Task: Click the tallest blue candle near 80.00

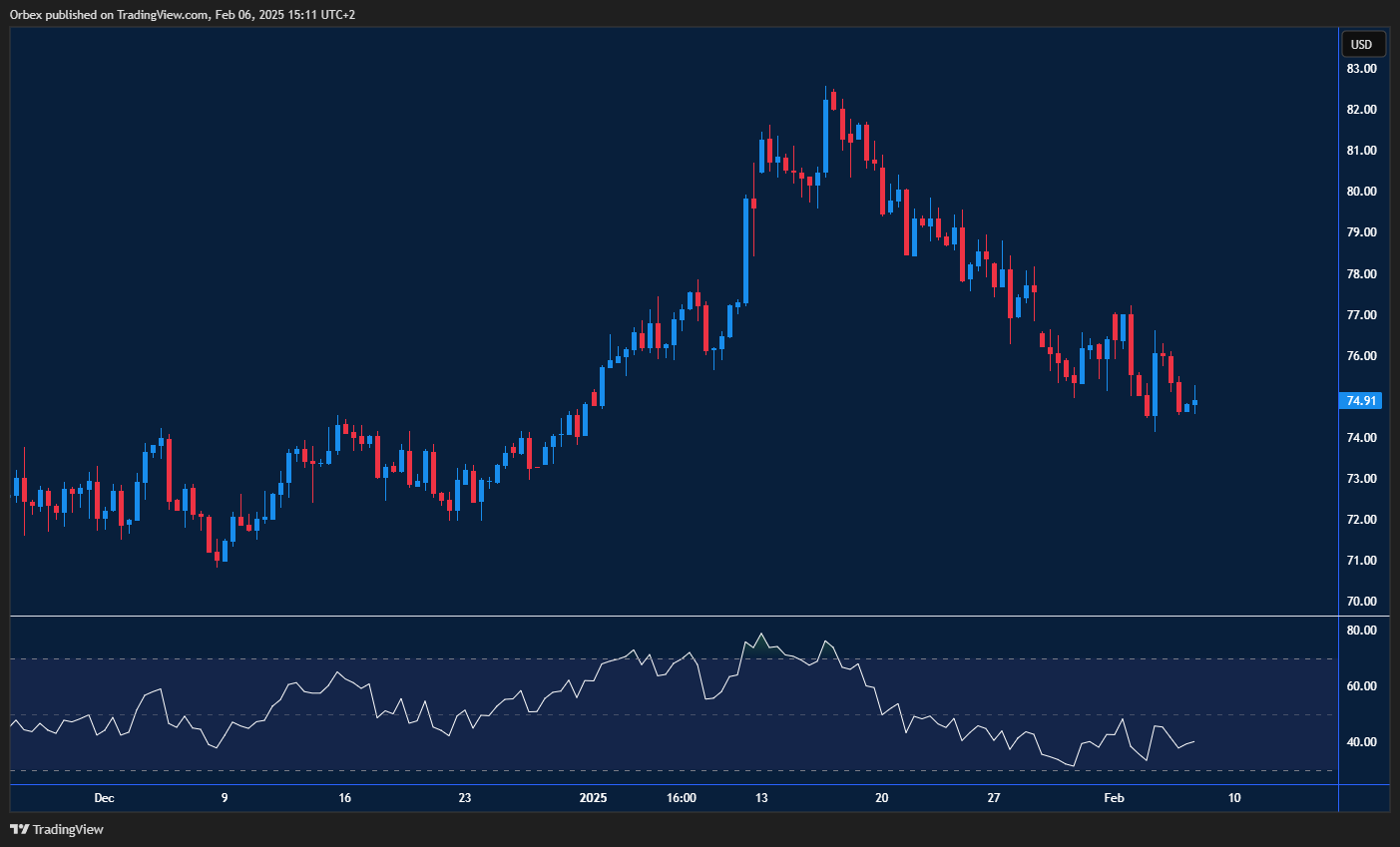Action: [746, 250]
